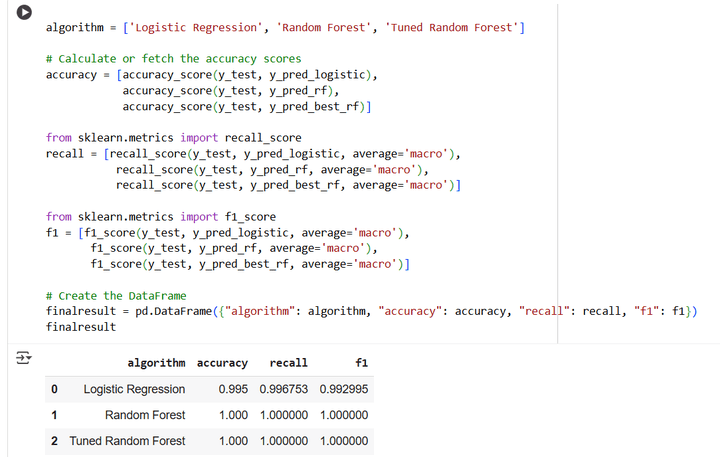Click the comment '# Create the DataFrame'
Image resolution: width=720 pixels, height=457 pixels.
point(116,296)
